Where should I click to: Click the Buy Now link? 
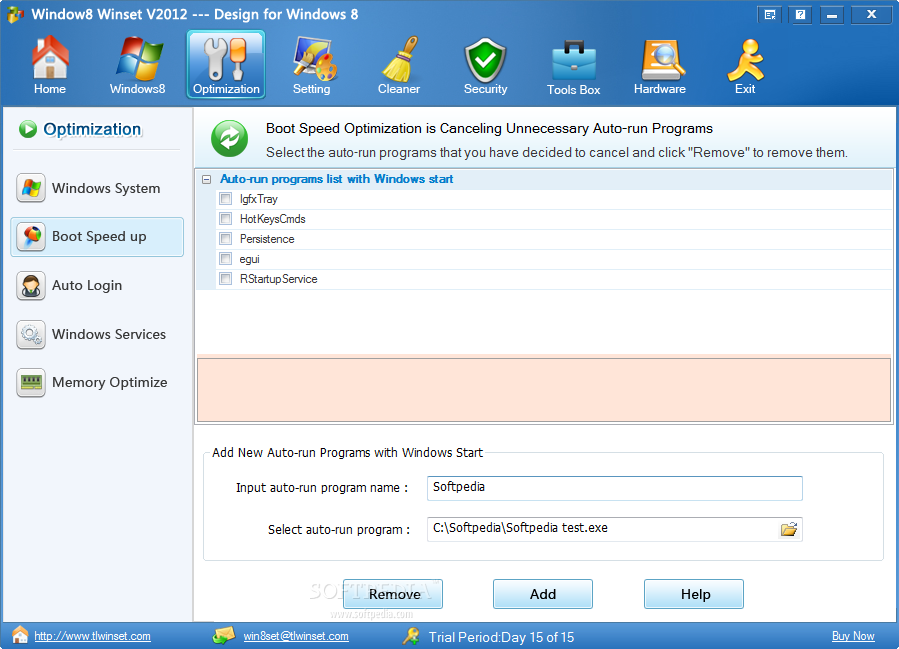coord(853,636)
